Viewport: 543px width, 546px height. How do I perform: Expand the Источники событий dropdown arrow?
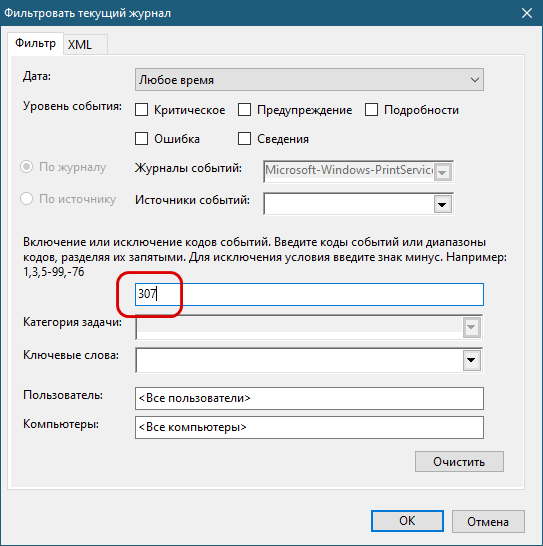[442, 204]
